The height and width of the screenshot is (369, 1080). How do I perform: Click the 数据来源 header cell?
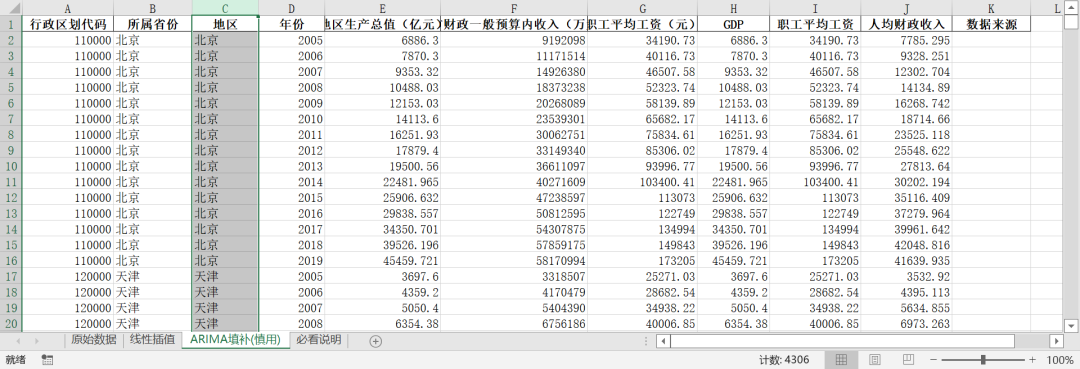coord(991,24)
